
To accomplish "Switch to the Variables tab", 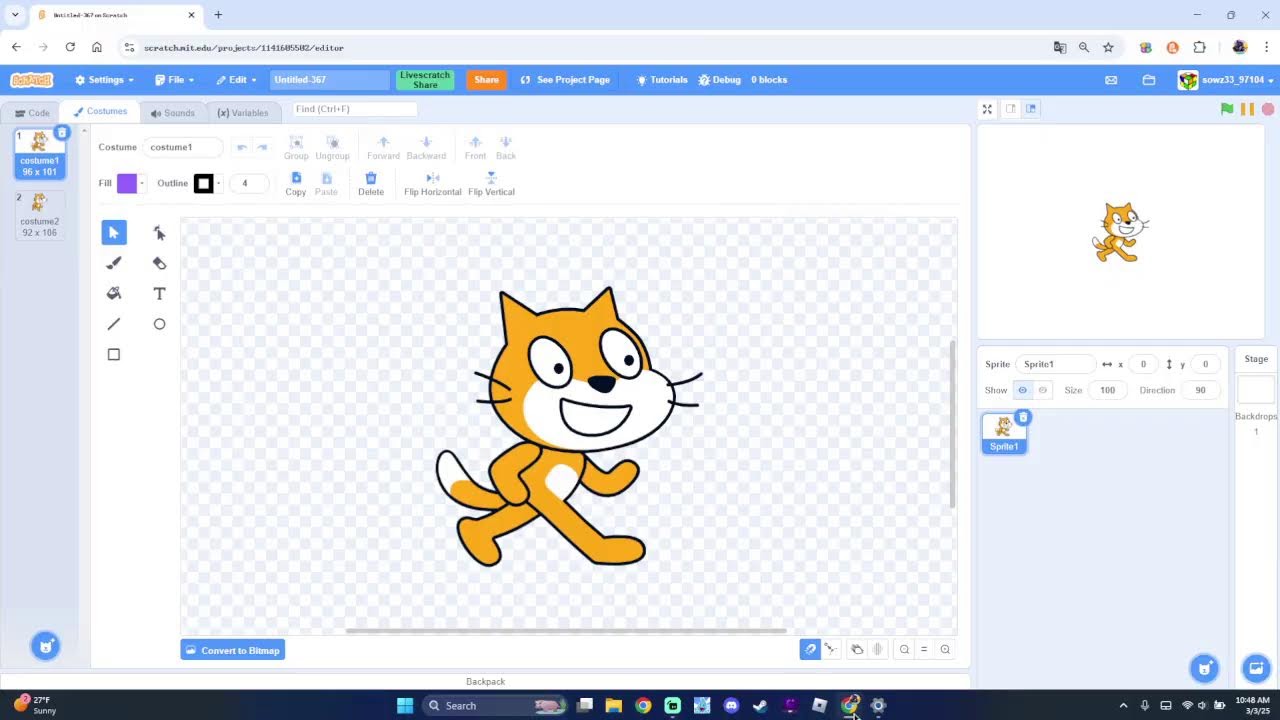I will (x=243, y=113).
